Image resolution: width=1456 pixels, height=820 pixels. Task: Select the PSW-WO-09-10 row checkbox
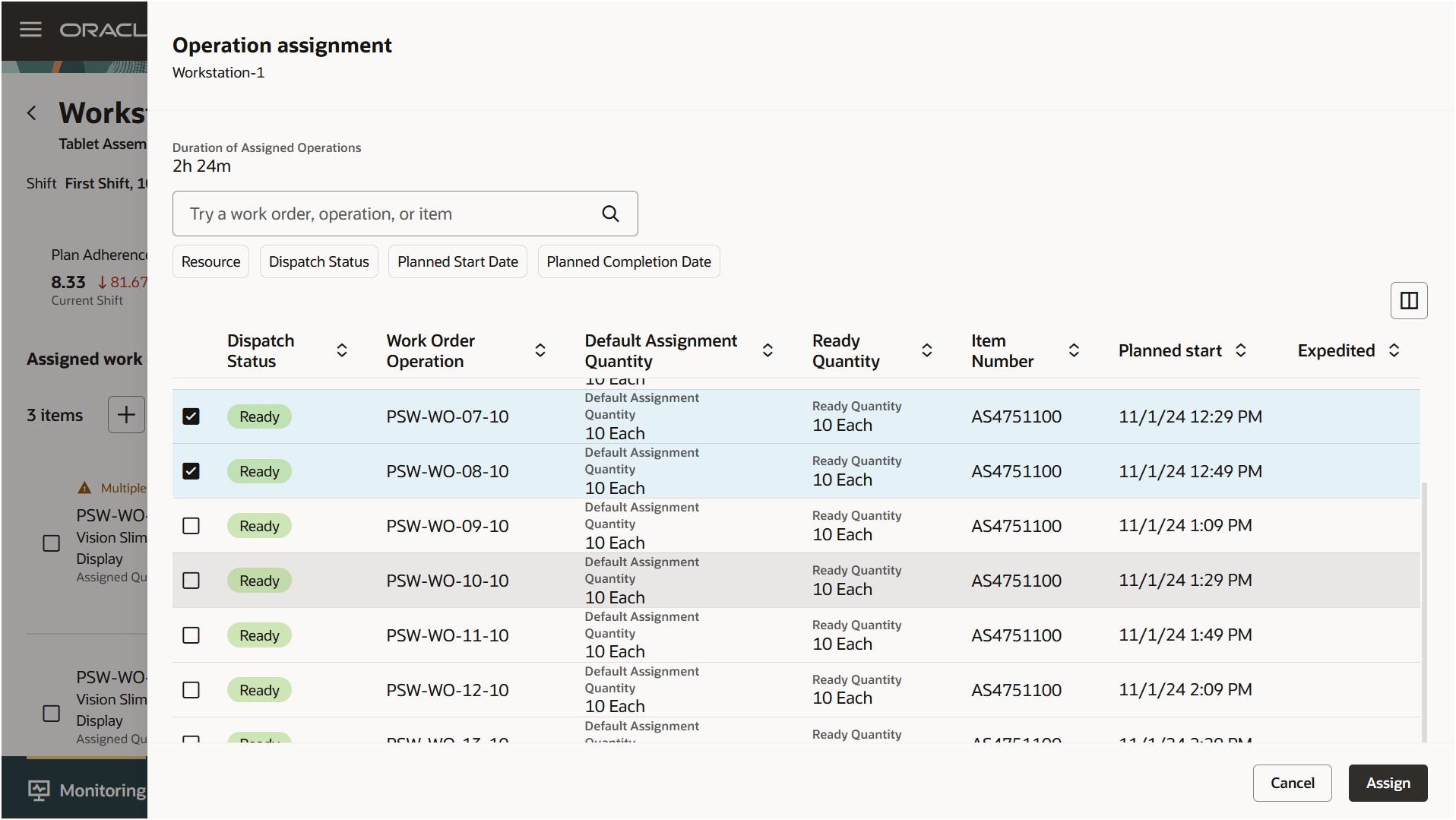pos(191,526)
